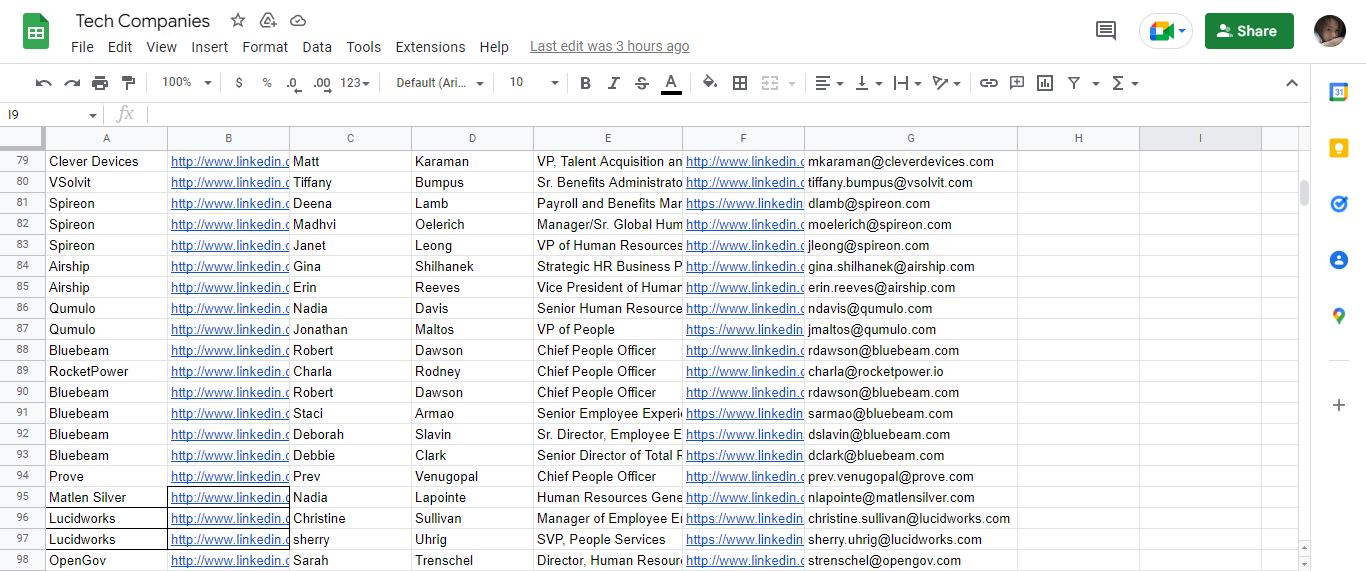This screenshot has height=571, width=1366.
Task: Open Google Calendar side panel
Action: click(1339, 93)
